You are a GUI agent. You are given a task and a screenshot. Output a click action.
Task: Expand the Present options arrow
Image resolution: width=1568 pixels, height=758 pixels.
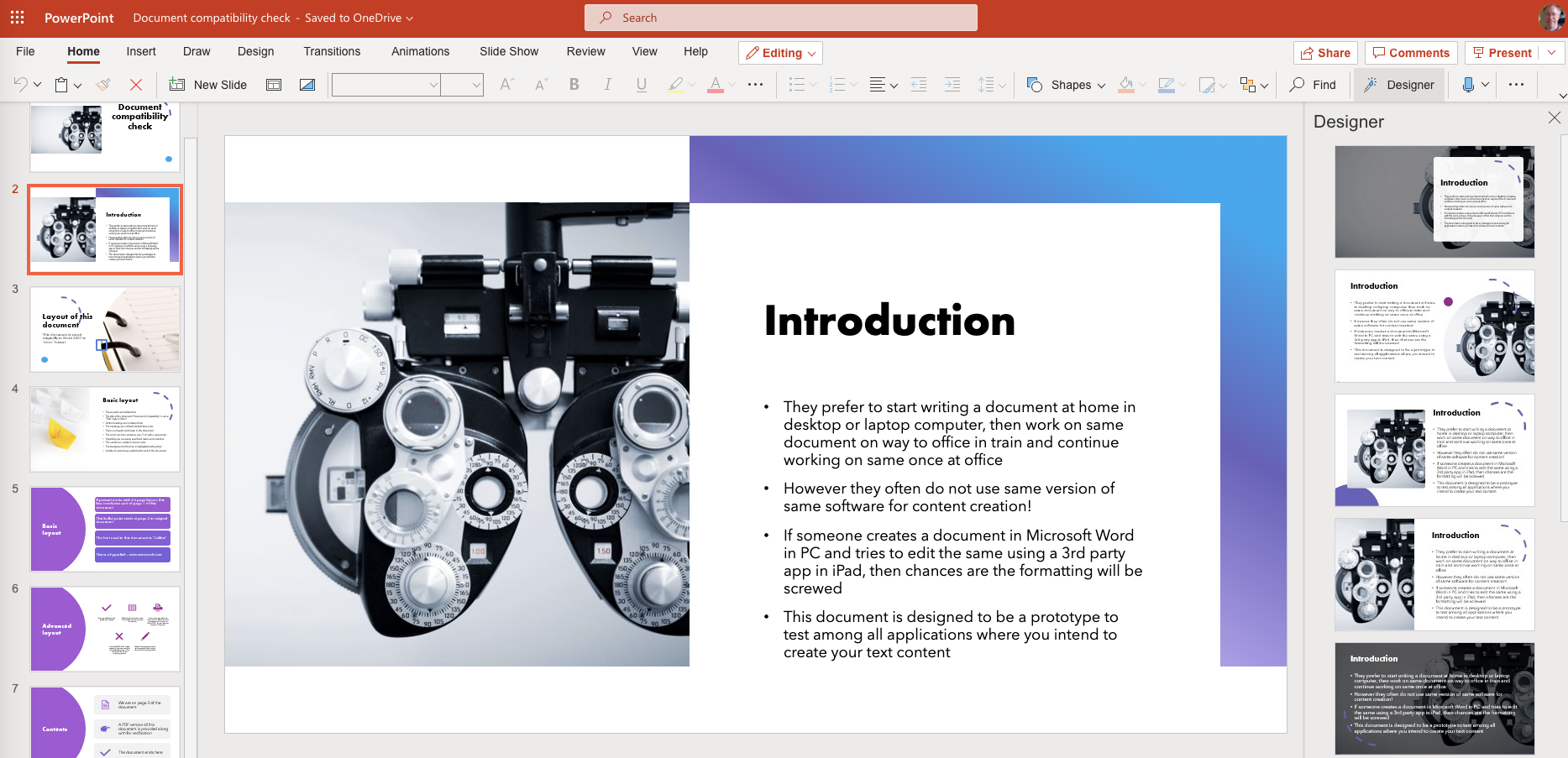coord(1552,52)
